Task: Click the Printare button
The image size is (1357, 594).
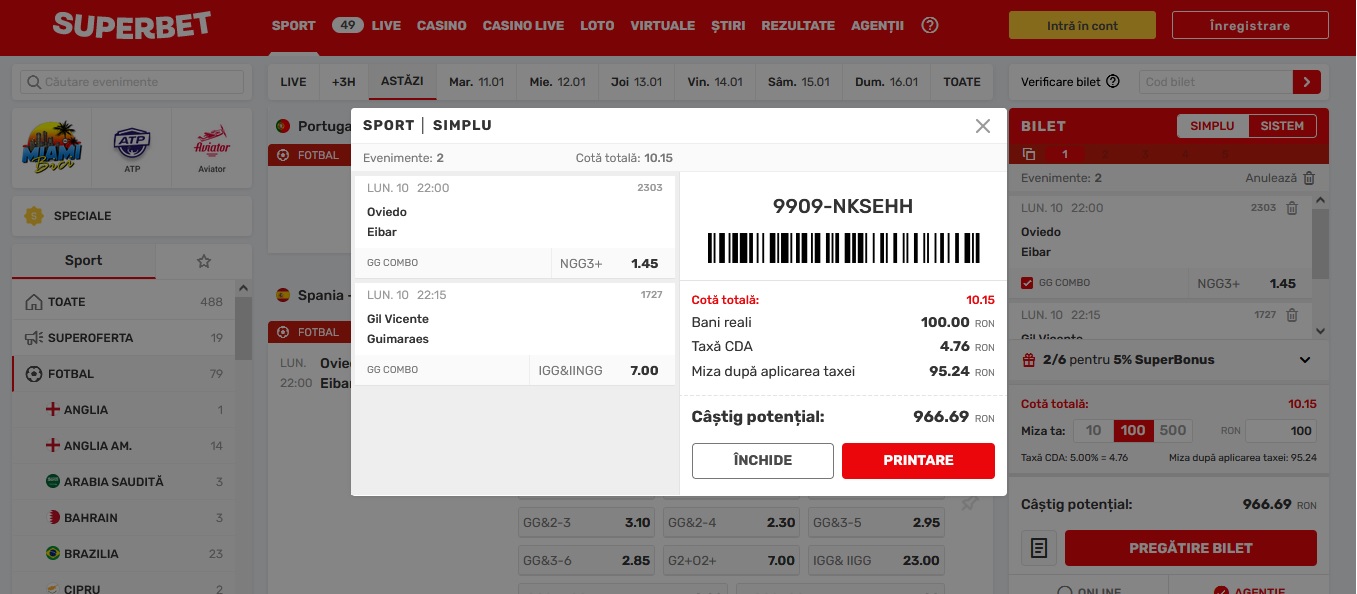Action: pos(918,461)
